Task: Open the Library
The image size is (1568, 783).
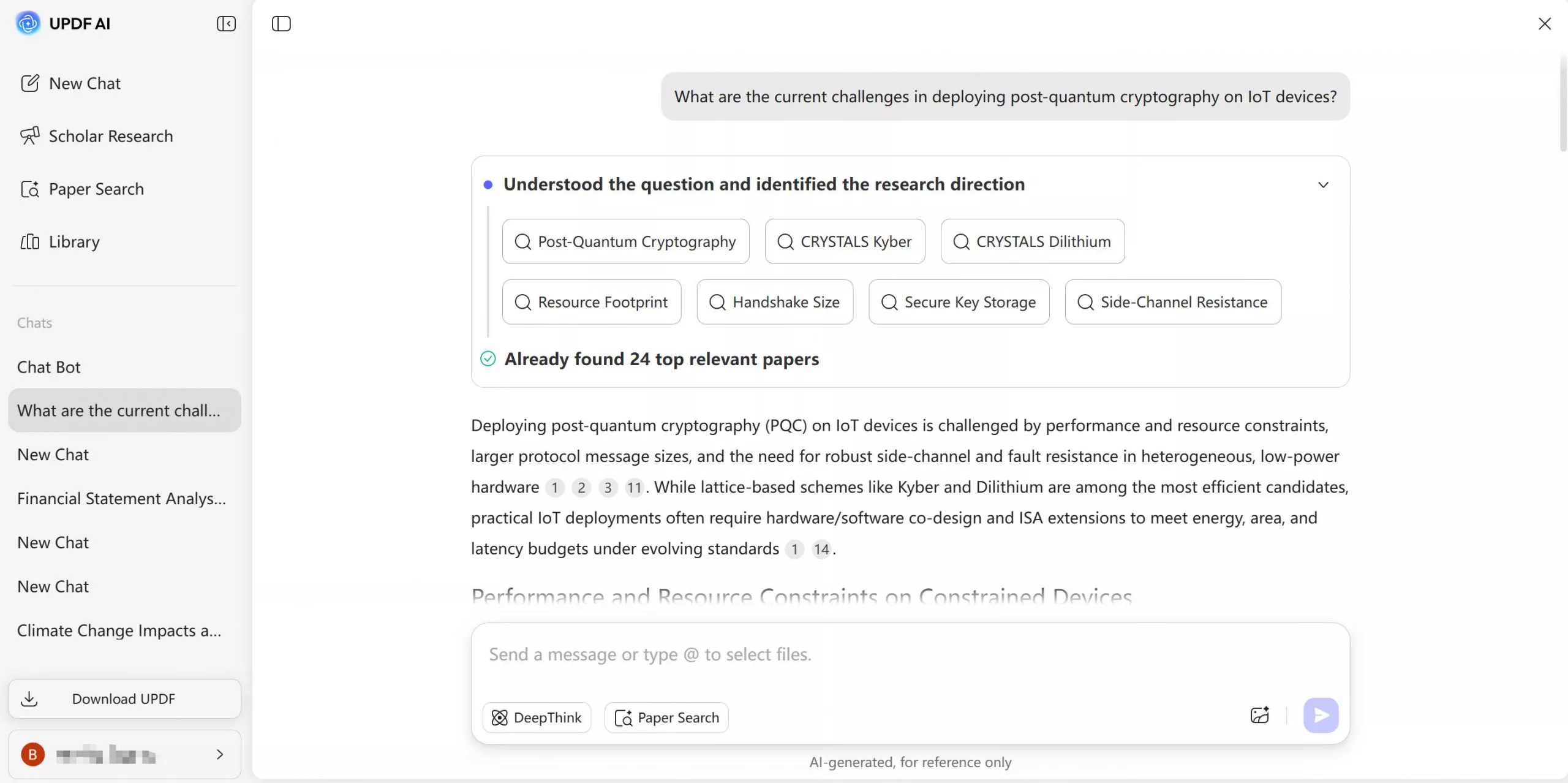Action: point(74,241)
